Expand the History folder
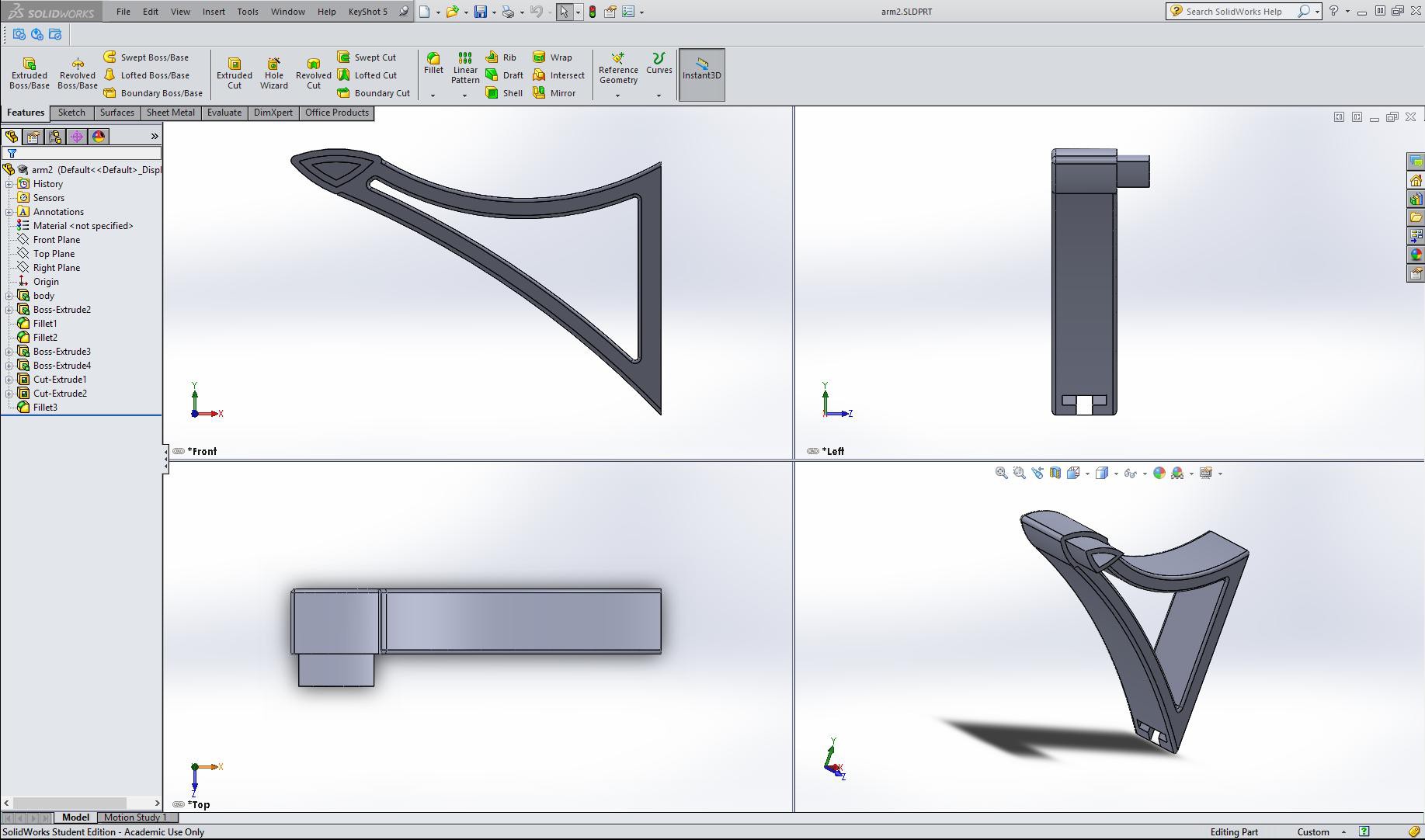 coord(9,184)
